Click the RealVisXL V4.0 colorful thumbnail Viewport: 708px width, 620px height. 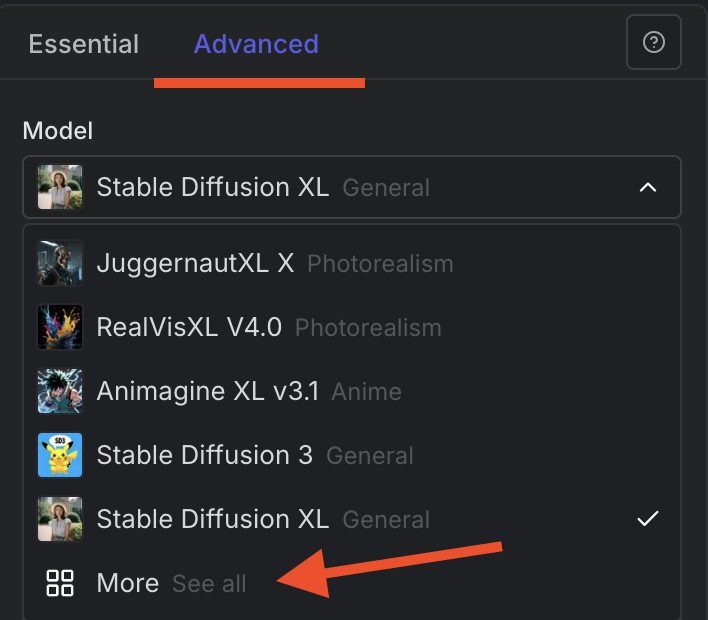click(x=60, y=327)
